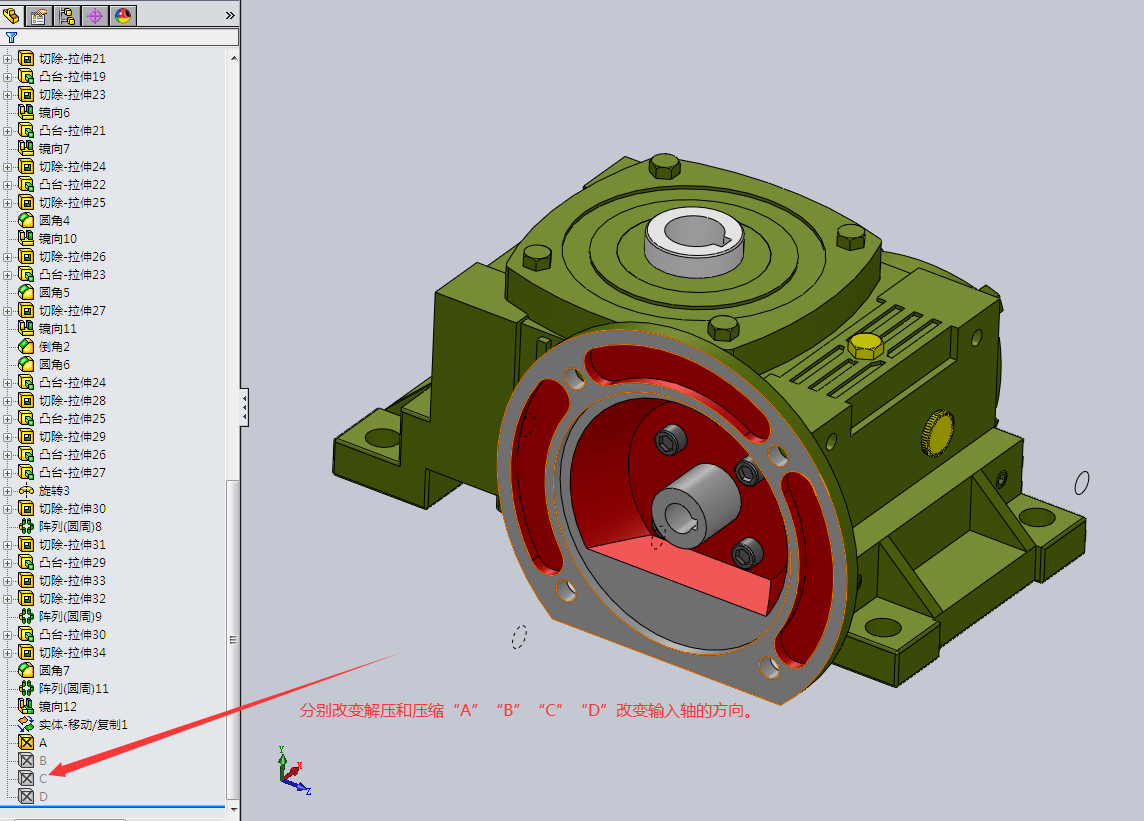Click the 镜向10 mirror icon
1144x821 pixels.
click(x=26, y=239)
